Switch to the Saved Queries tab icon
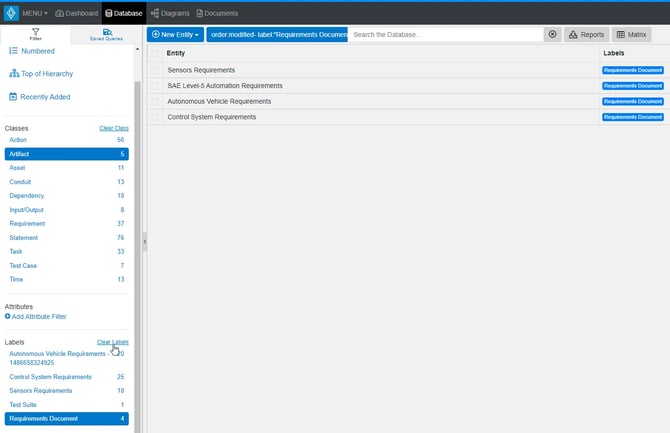This screenshot has height=433, width=670. [x=106, y=35]
